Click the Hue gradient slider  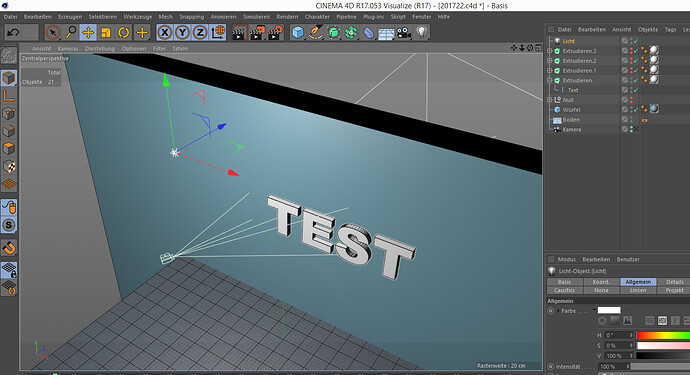tap(663, 335)
